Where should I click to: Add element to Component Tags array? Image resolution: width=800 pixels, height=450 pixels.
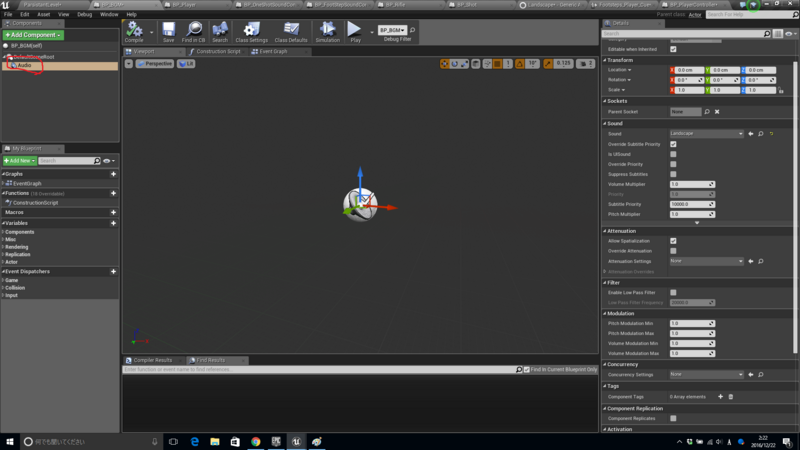tap(720, 396)
